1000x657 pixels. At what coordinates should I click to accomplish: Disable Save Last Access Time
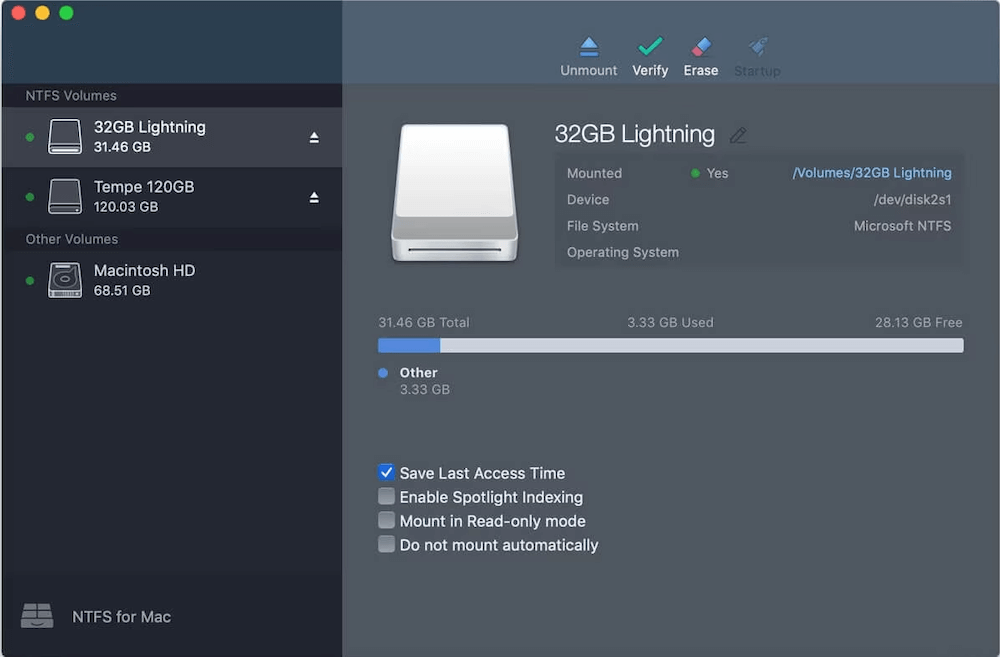click(386, 472)
